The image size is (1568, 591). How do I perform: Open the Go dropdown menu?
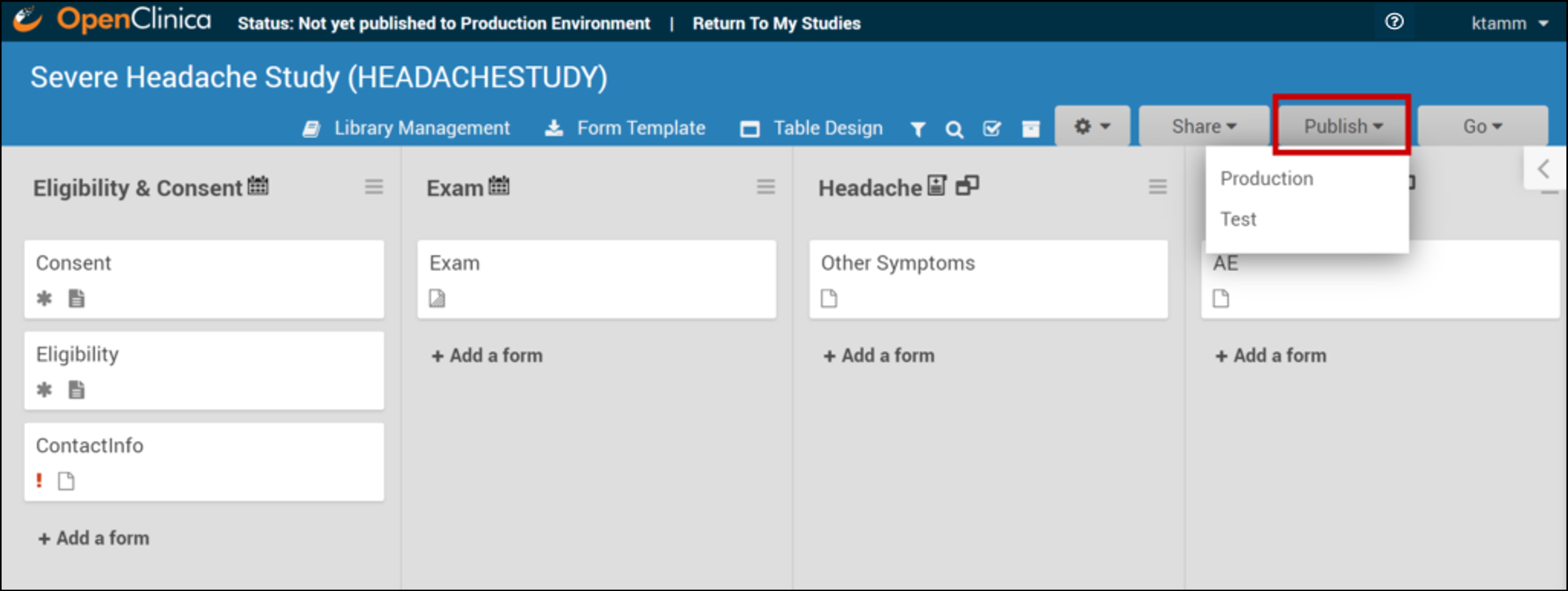[1482, 127]
